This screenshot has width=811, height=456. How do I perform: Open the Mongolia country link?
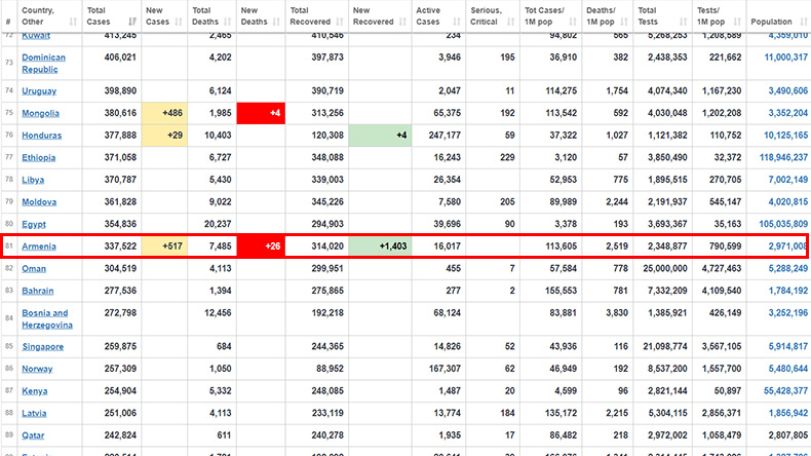[x=40, y=113]
